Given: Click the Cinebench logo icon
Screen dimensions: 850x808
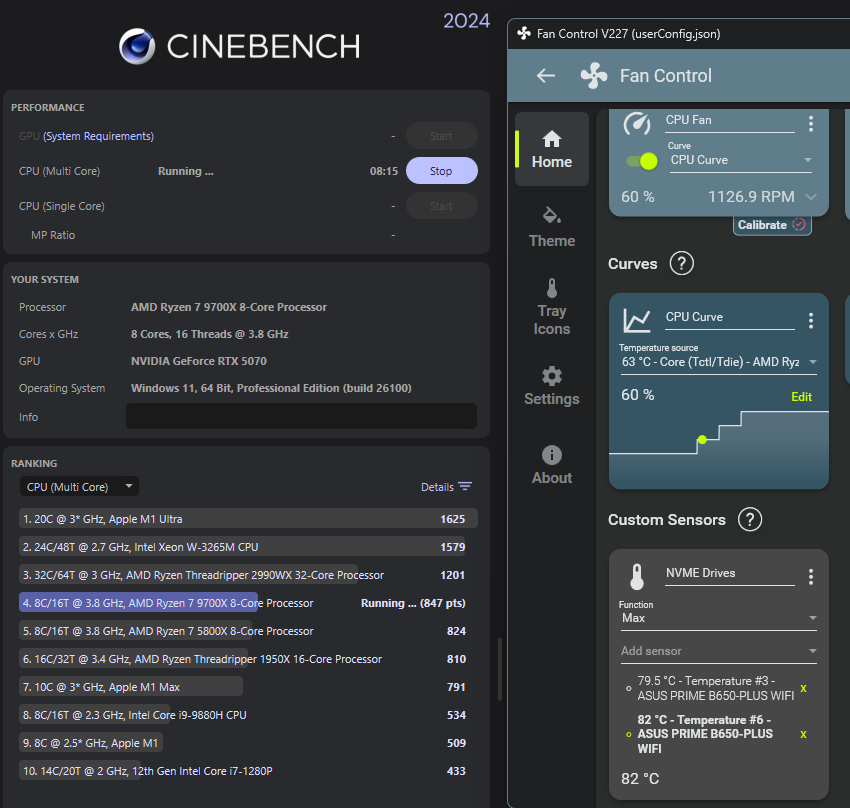Looking at the screenshot, I should tap(137, 46).
